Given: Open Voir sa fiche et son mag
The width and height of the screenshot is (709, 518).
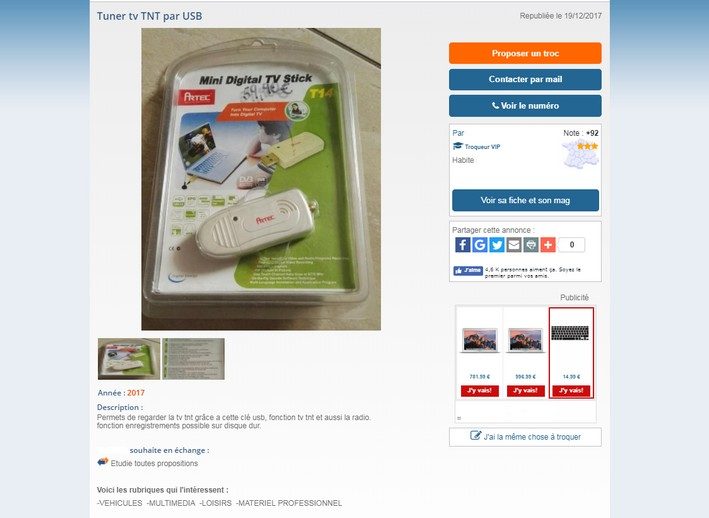Looking at the screenshot, I should (x=525, y=200).
